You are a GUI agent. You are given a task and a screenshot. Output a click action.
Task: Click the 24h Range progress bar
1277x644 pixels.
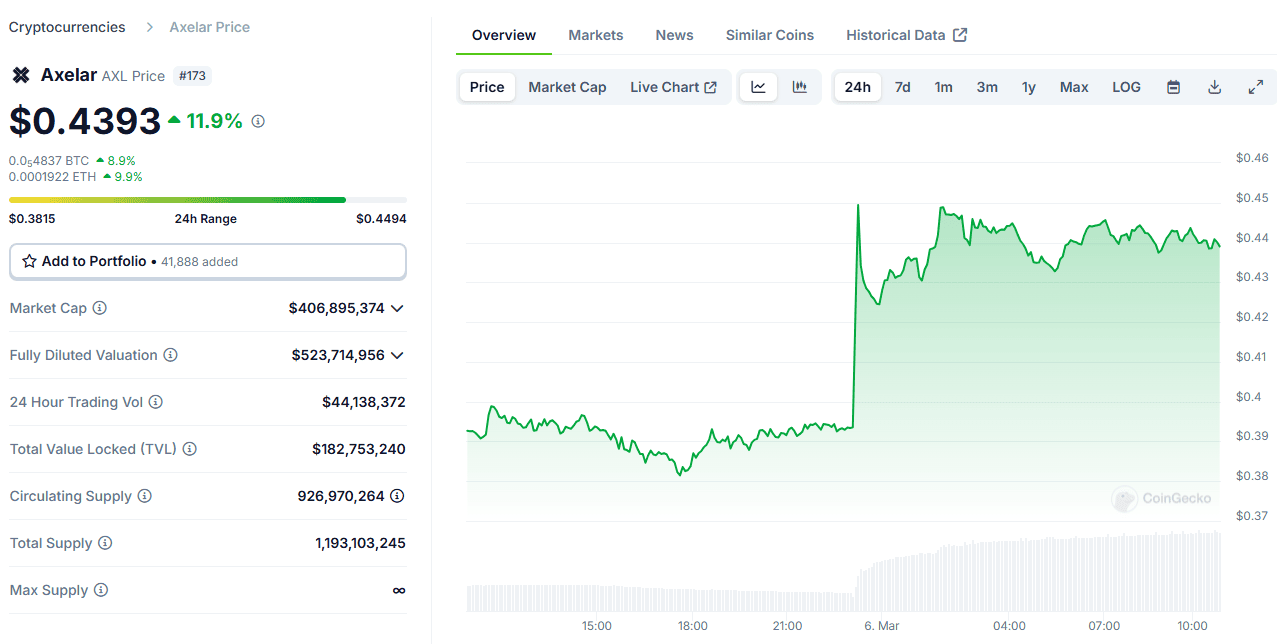point(208,200)
